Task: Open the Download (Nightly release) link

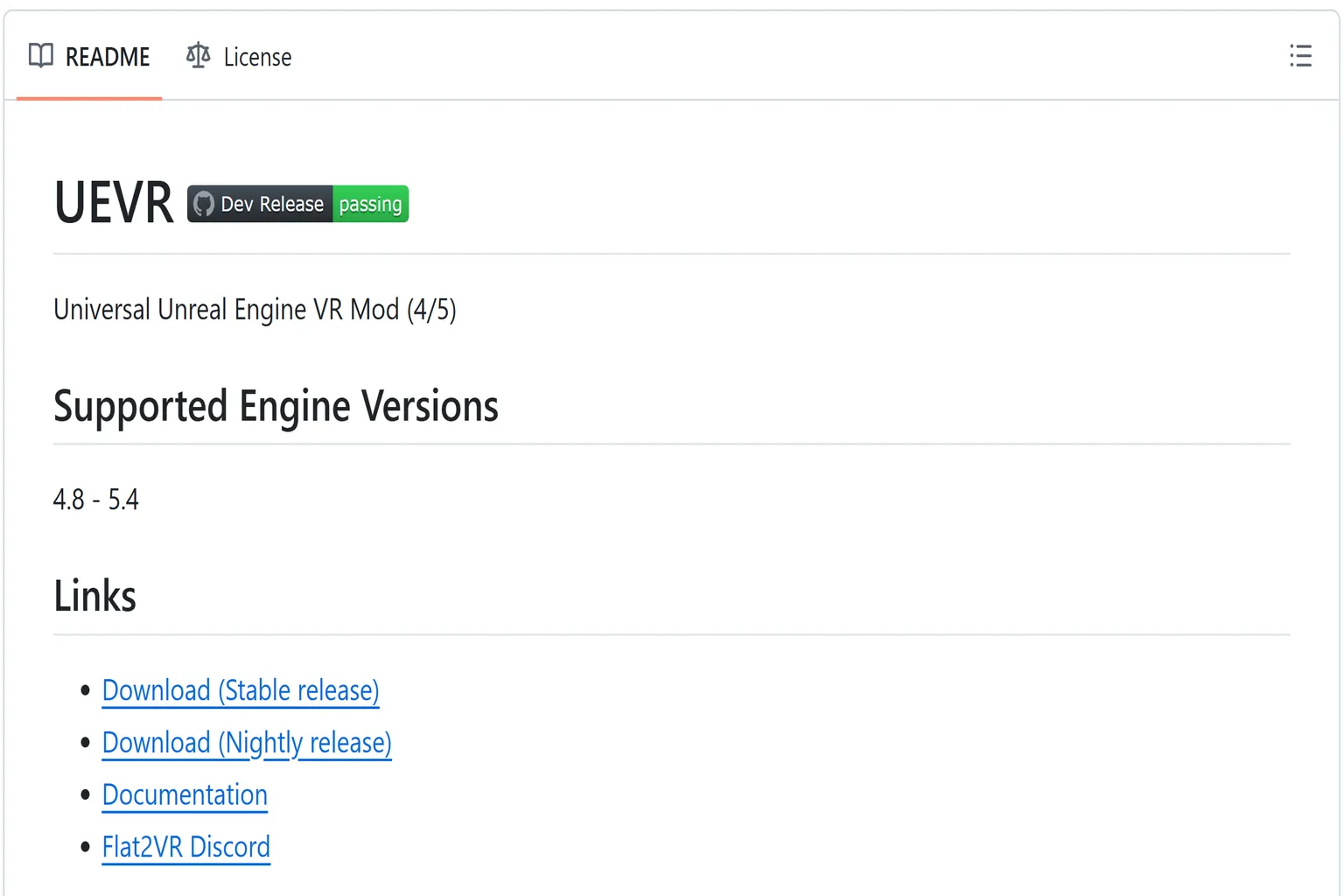Action: [x=247, y=743]
